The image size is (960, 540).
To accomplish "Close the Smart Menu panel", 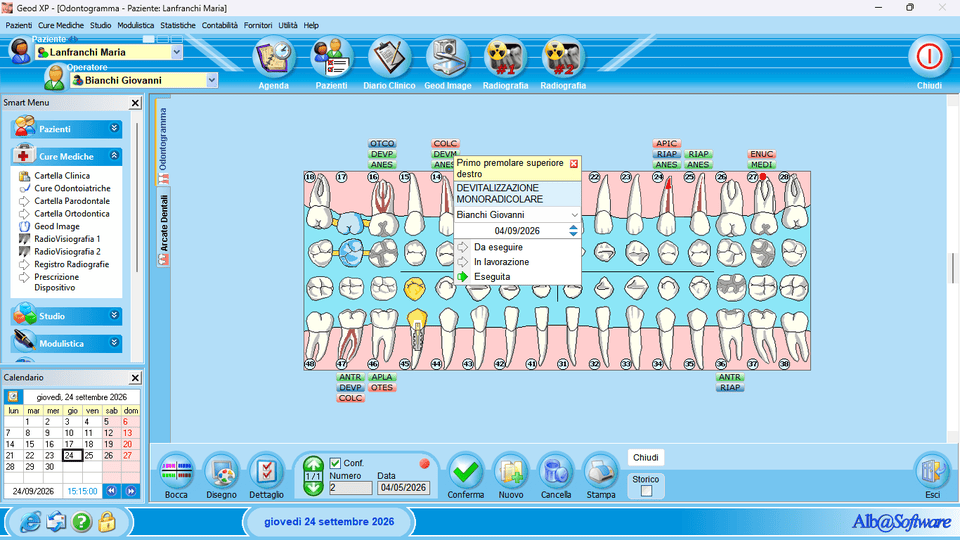I will (x=135, y=103).
